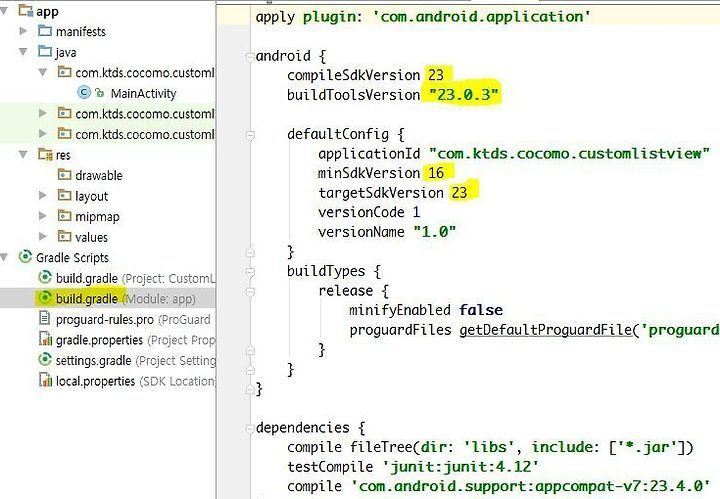The width and height of the screenshot is (720, 499).
Task: Click versionName value "1.0"
Action: tap(434, 231)
